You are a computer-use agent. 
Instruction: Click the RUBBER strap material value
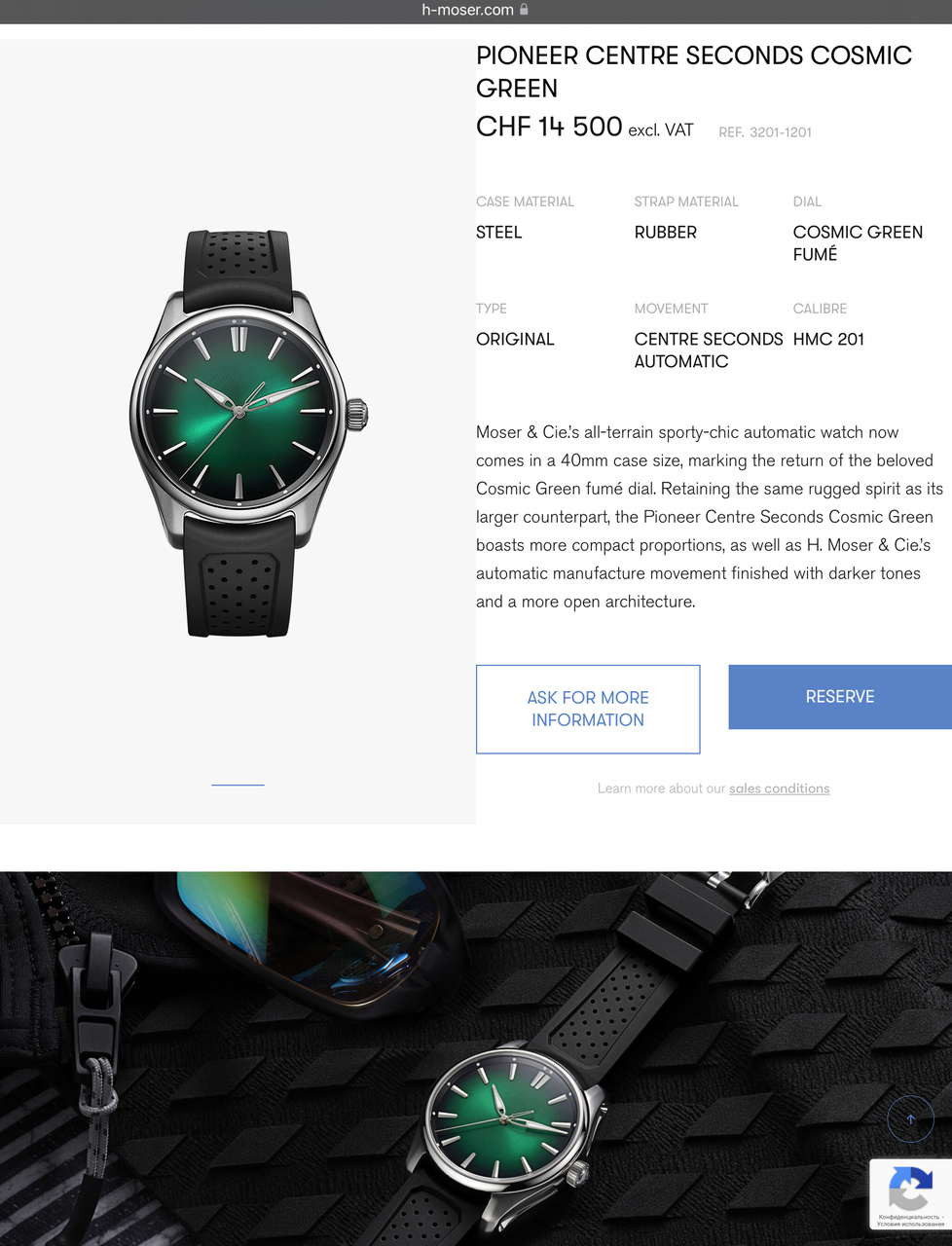666,233
